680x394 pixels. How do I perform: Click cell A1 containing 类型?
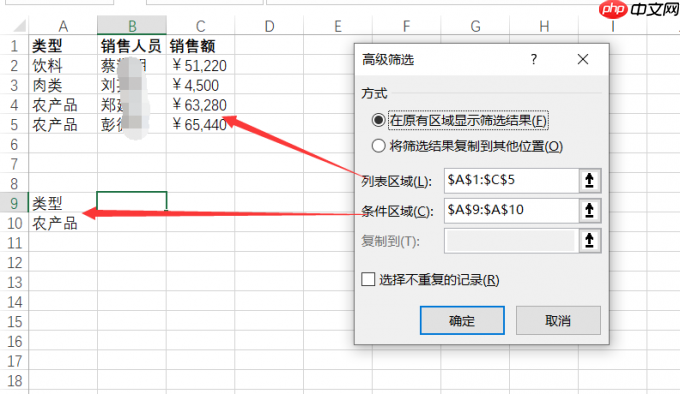63,46
